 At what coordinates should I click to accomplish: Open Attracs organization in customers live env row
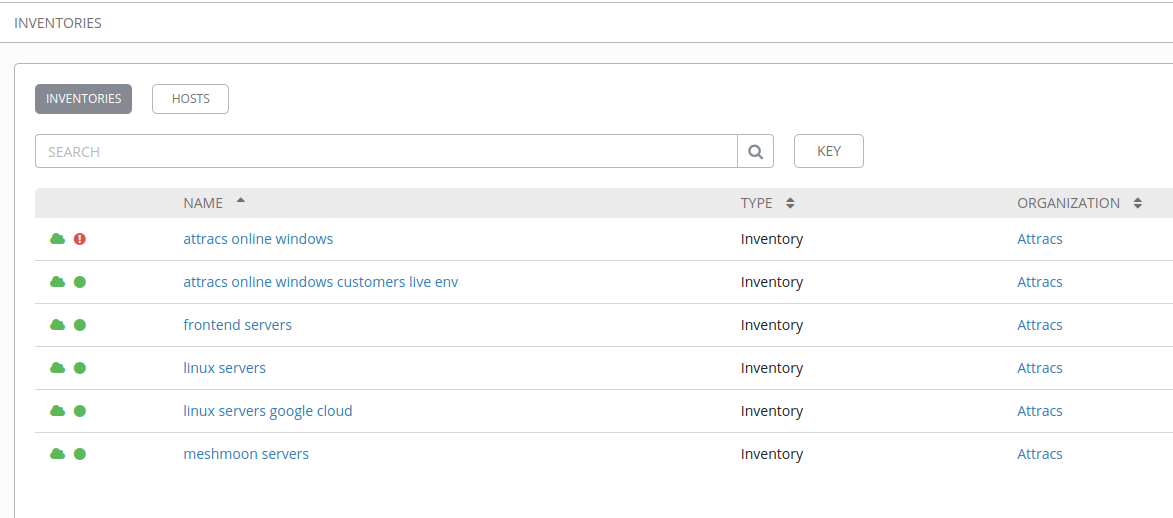(x=1040, y=282)
